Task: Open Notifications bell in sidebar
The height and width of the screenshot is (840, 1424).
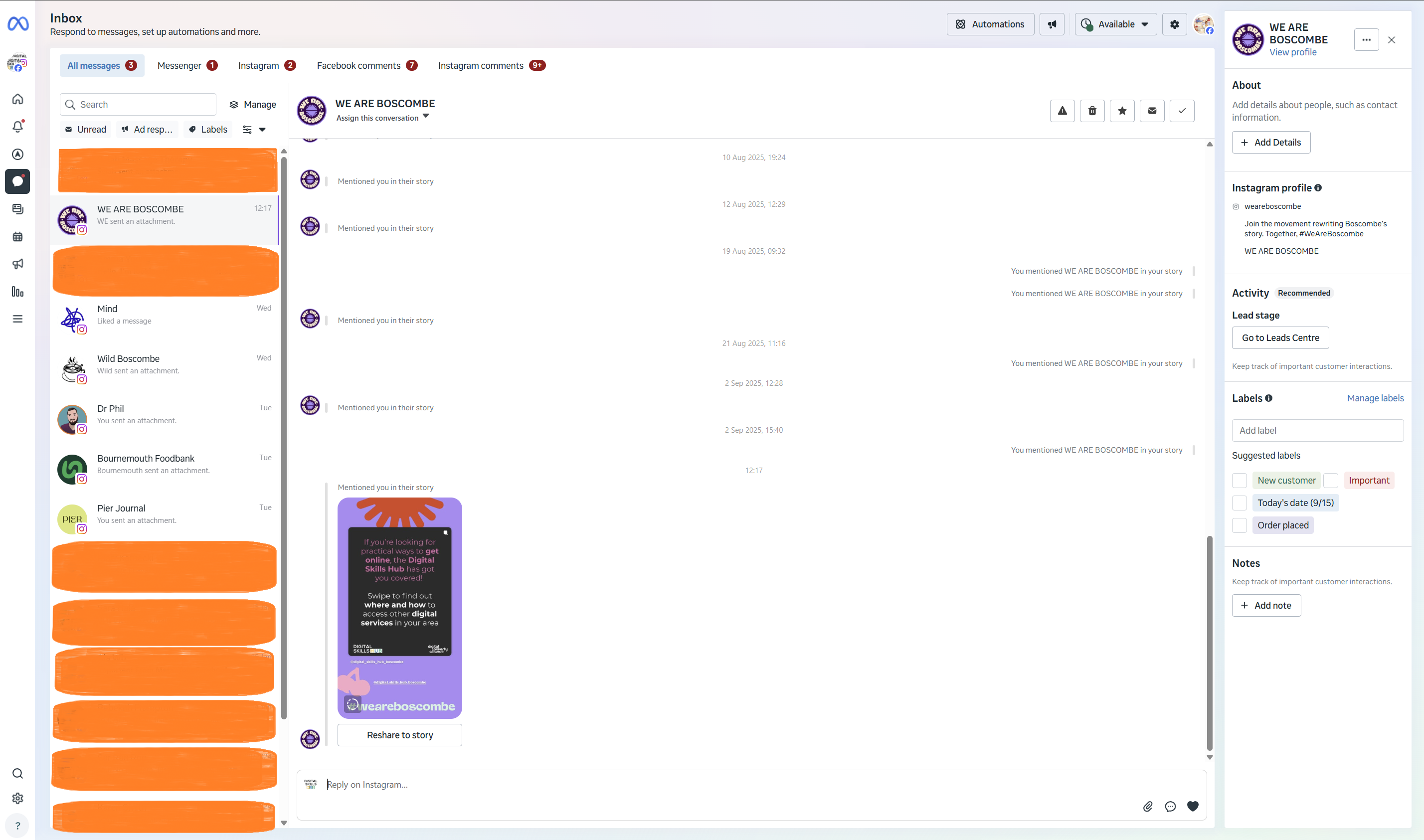Action: [17, 126]
